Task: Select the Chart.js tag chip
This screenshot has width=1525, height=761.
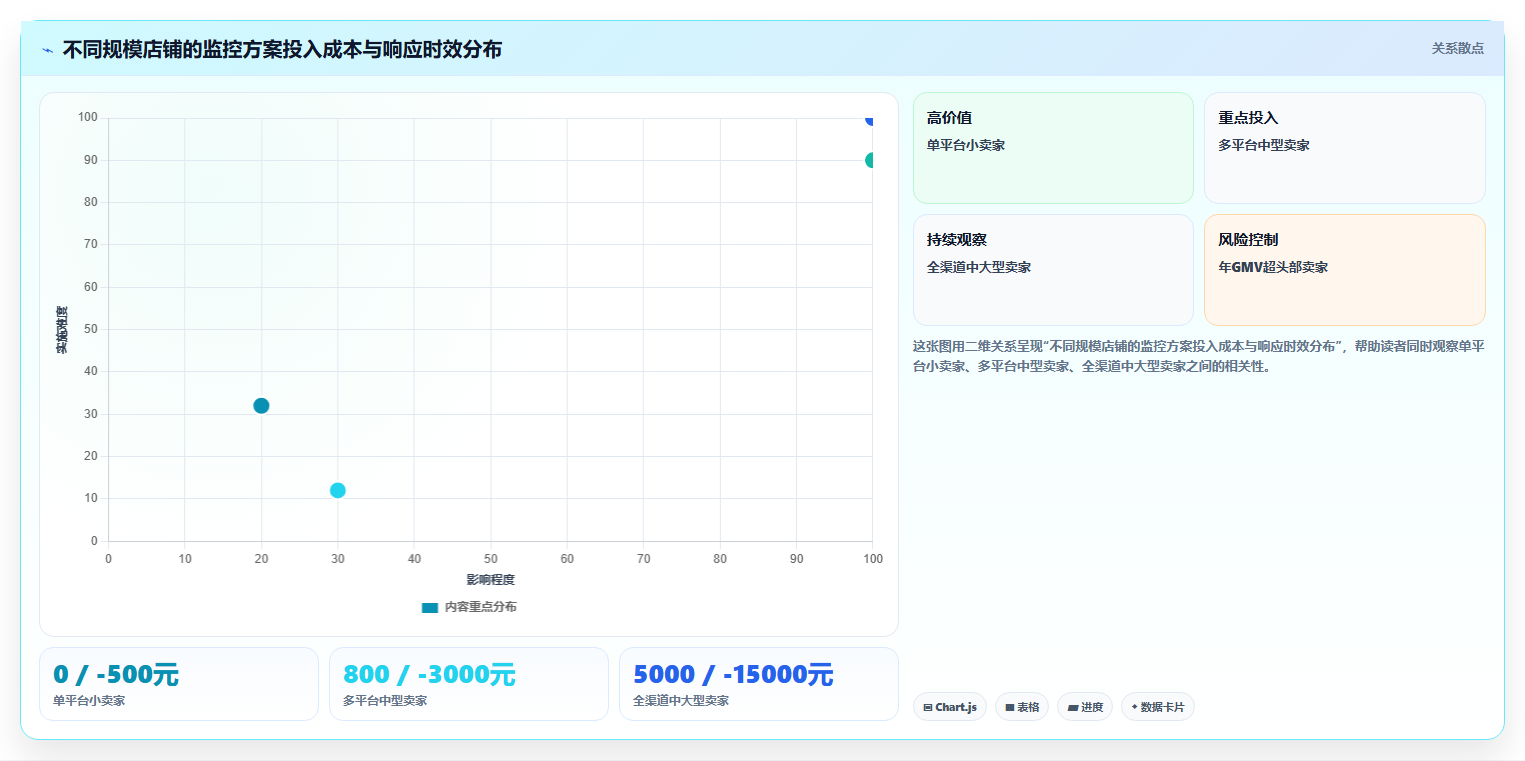Action: pos(950,707)
